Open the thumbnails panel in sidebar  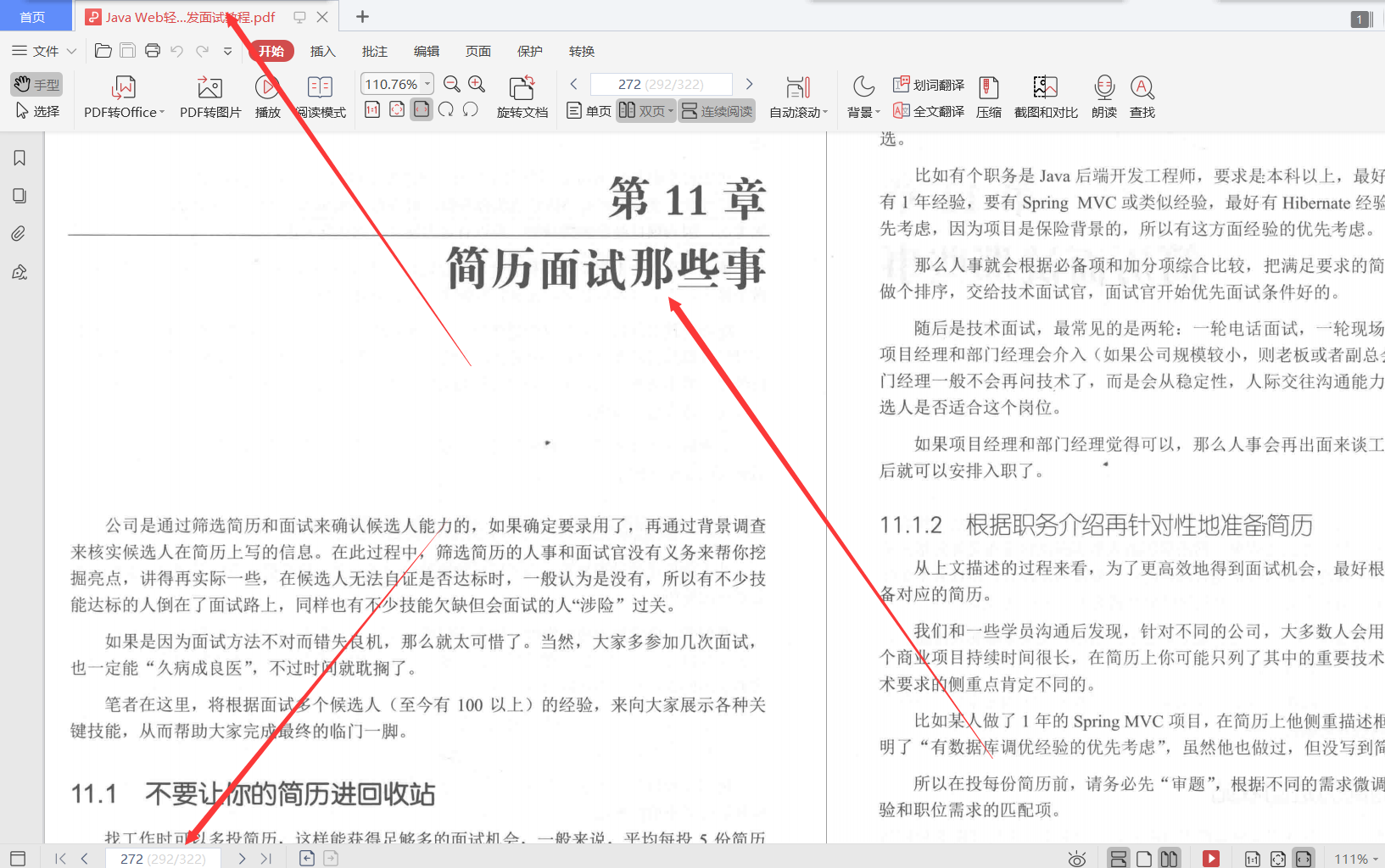(x=20, y=196)
